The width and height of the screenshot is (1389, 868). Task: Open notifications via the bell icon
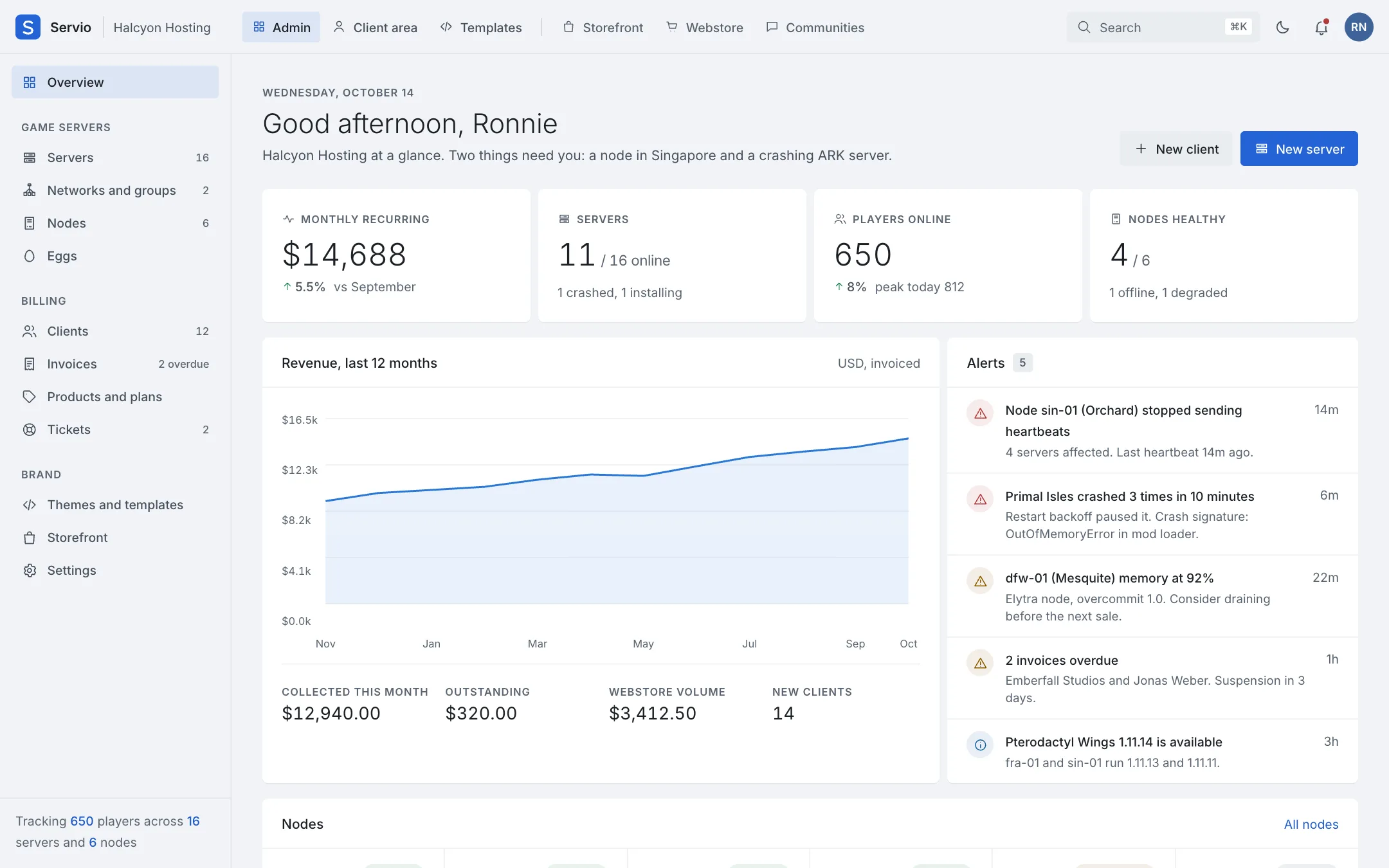(1321, 27)
